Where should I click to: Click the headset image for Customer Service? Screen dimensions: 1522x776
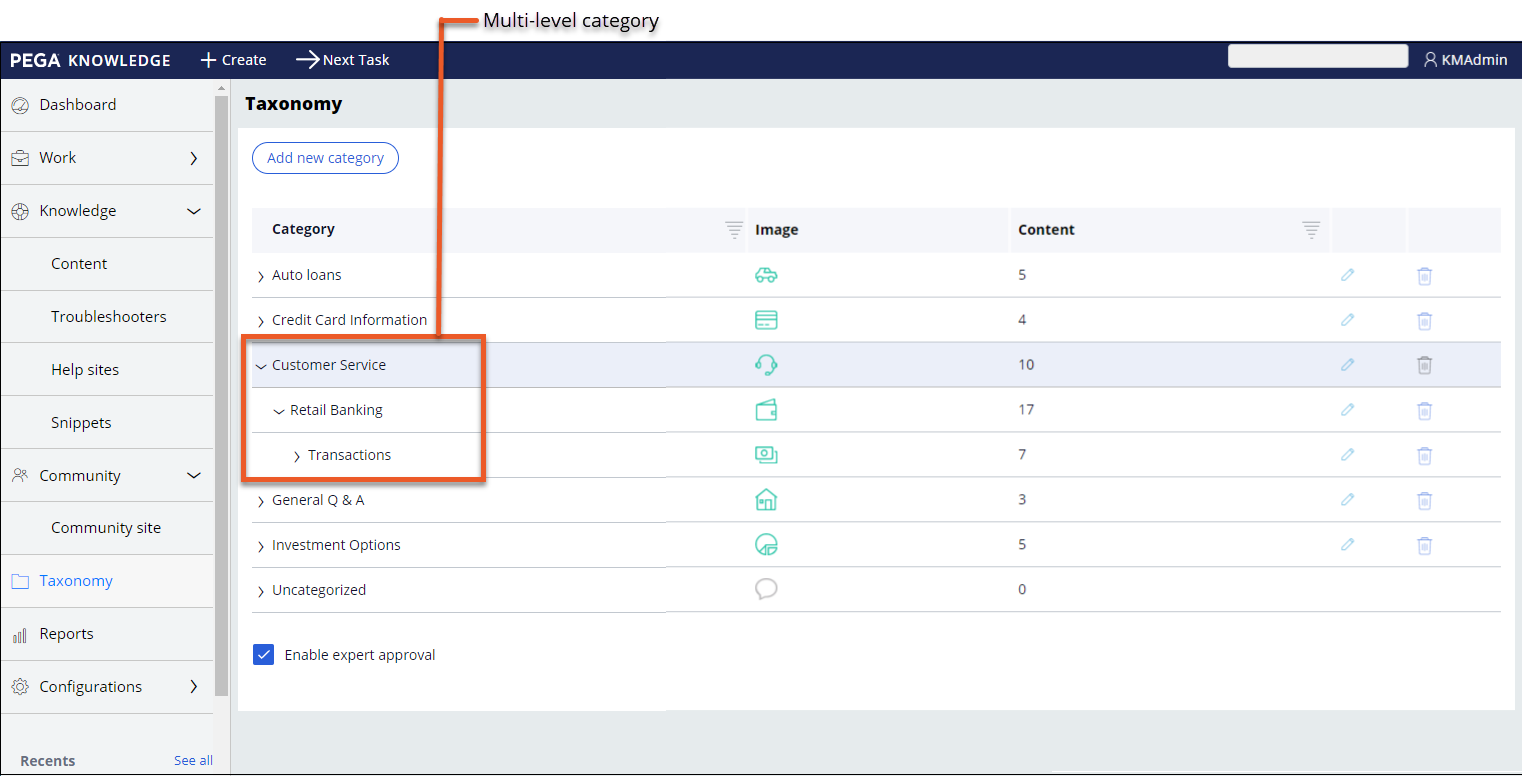766,366
